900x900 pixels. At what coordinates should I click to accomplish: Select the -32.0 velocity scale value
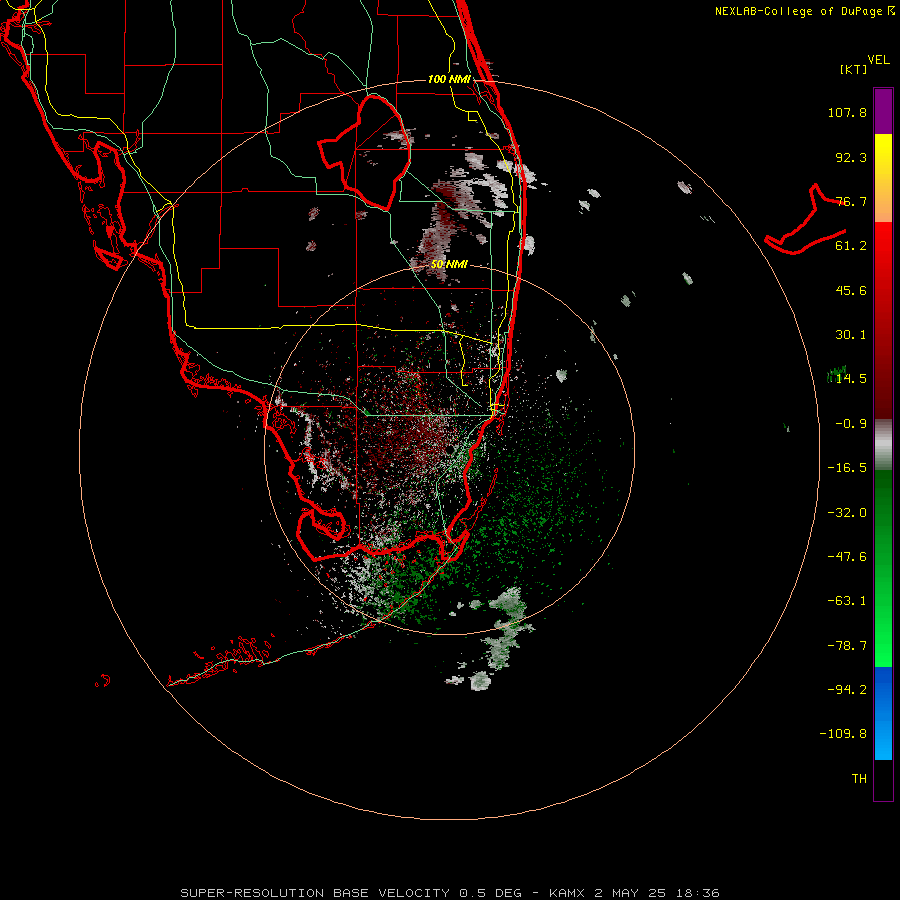coord(847,513)
